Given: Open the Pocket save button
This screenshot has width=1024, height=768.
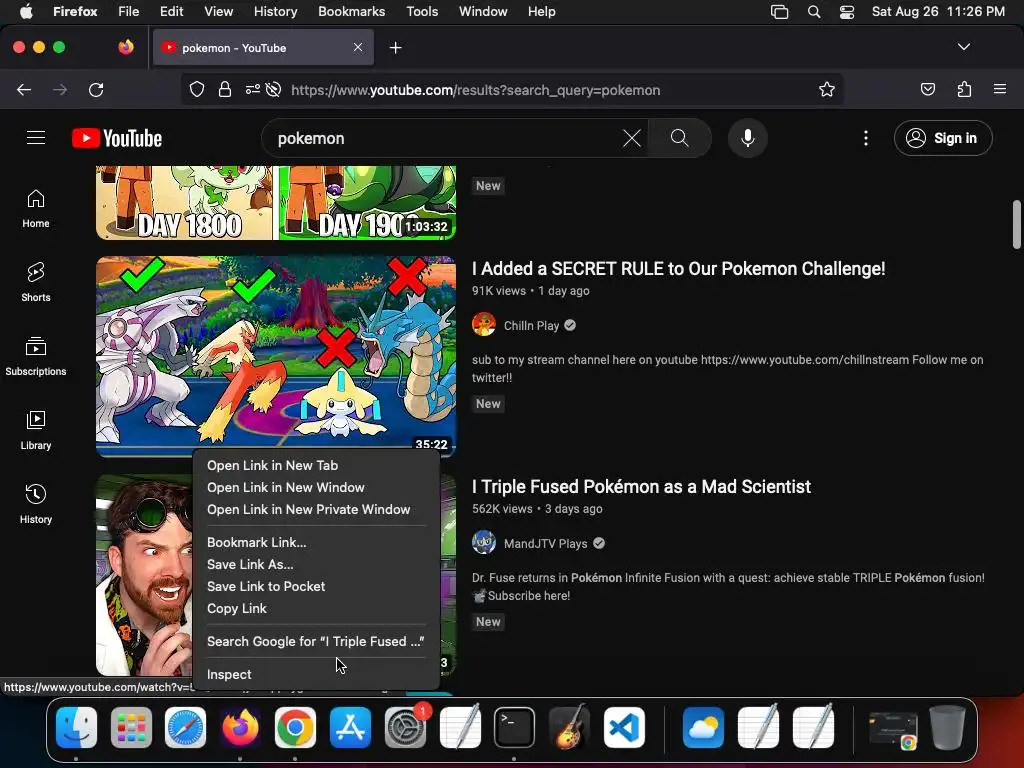Looking at the screenshot, I should click(927, 89).
